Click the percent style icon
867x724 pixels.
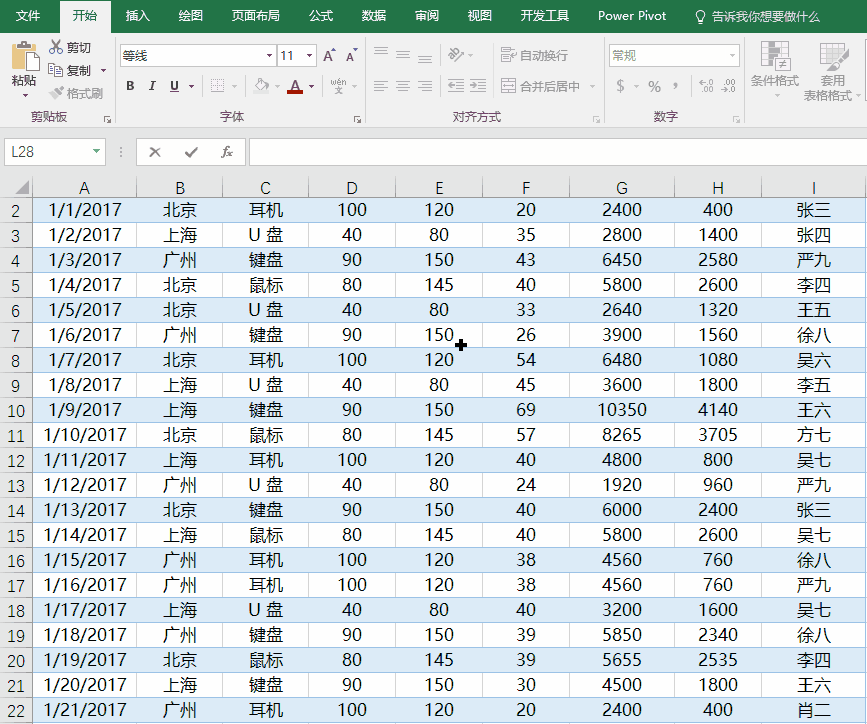[654, 86]
